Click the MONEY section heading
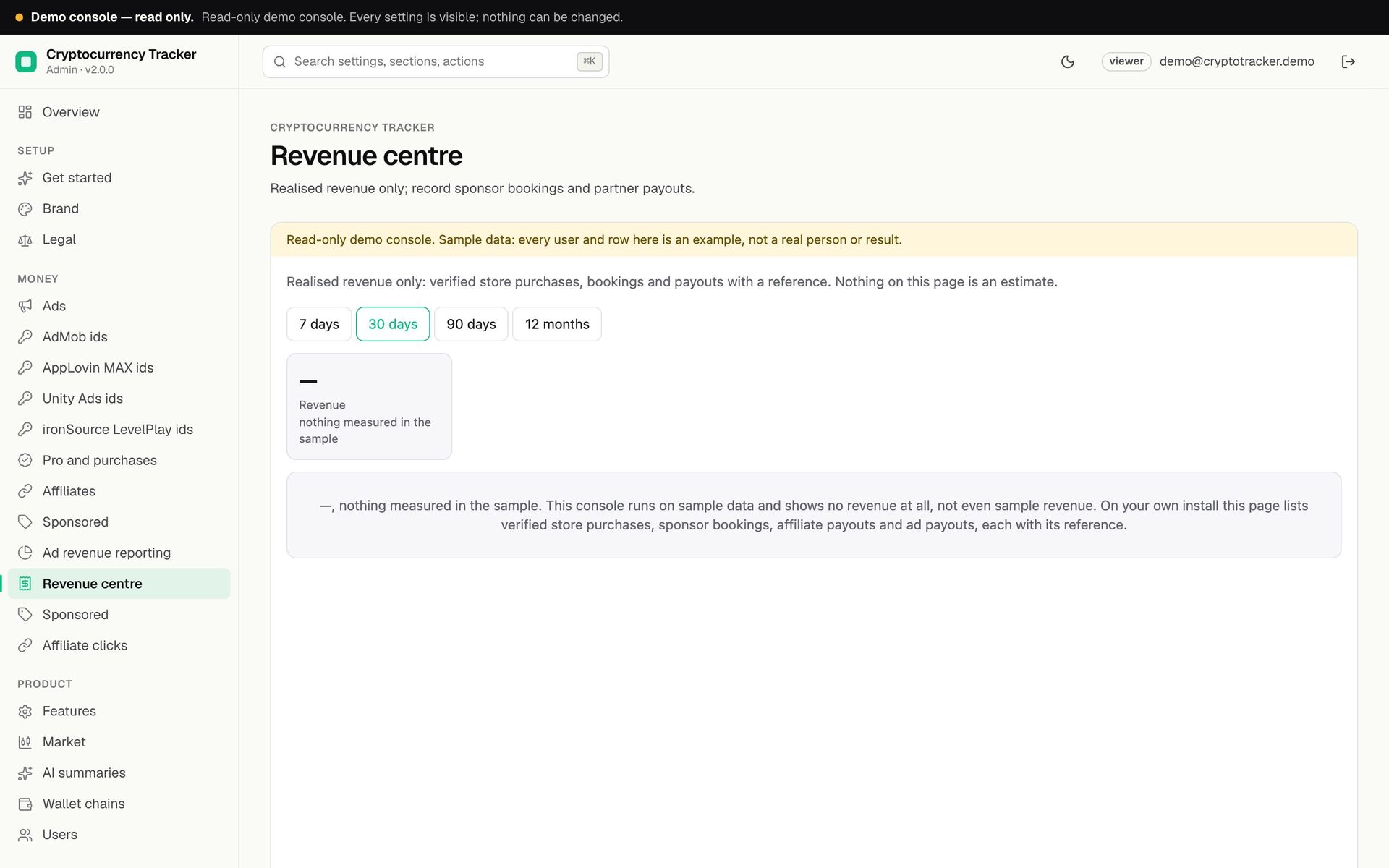This screenshot has height=868, width=1389. (38, 279)
